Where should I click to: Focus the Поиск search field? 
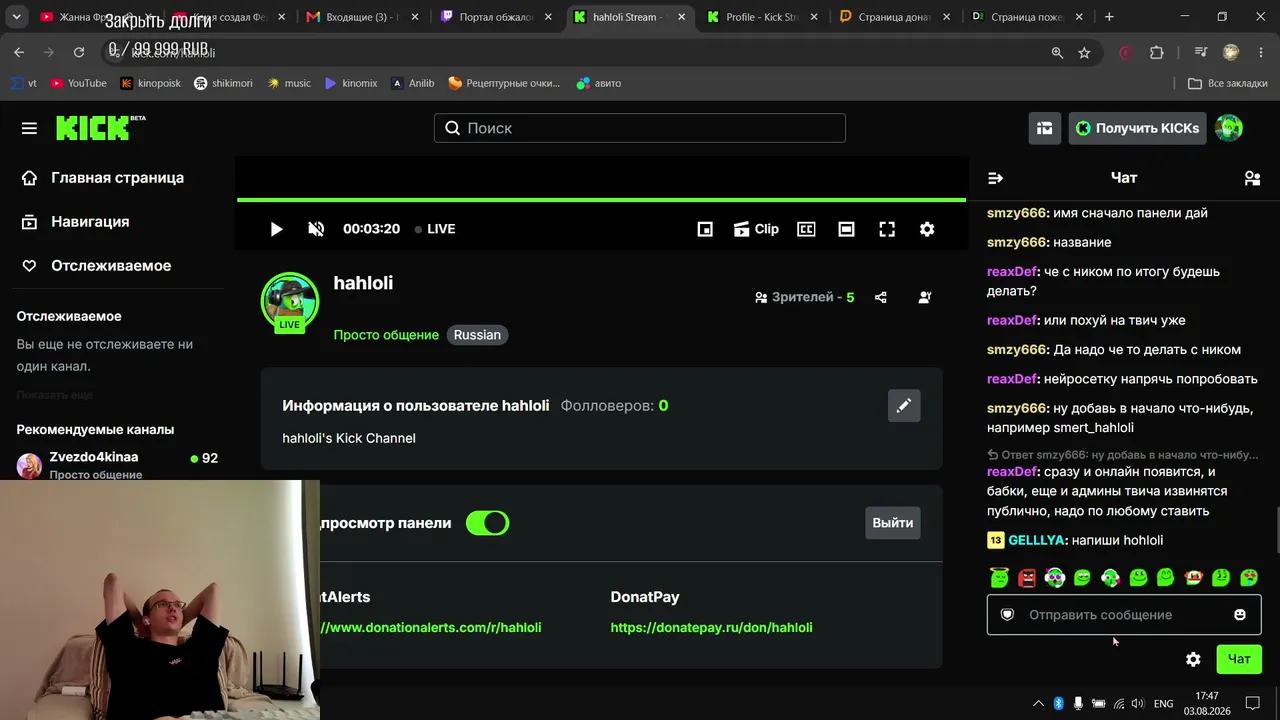pyautogui.click(x=640, y=128)
